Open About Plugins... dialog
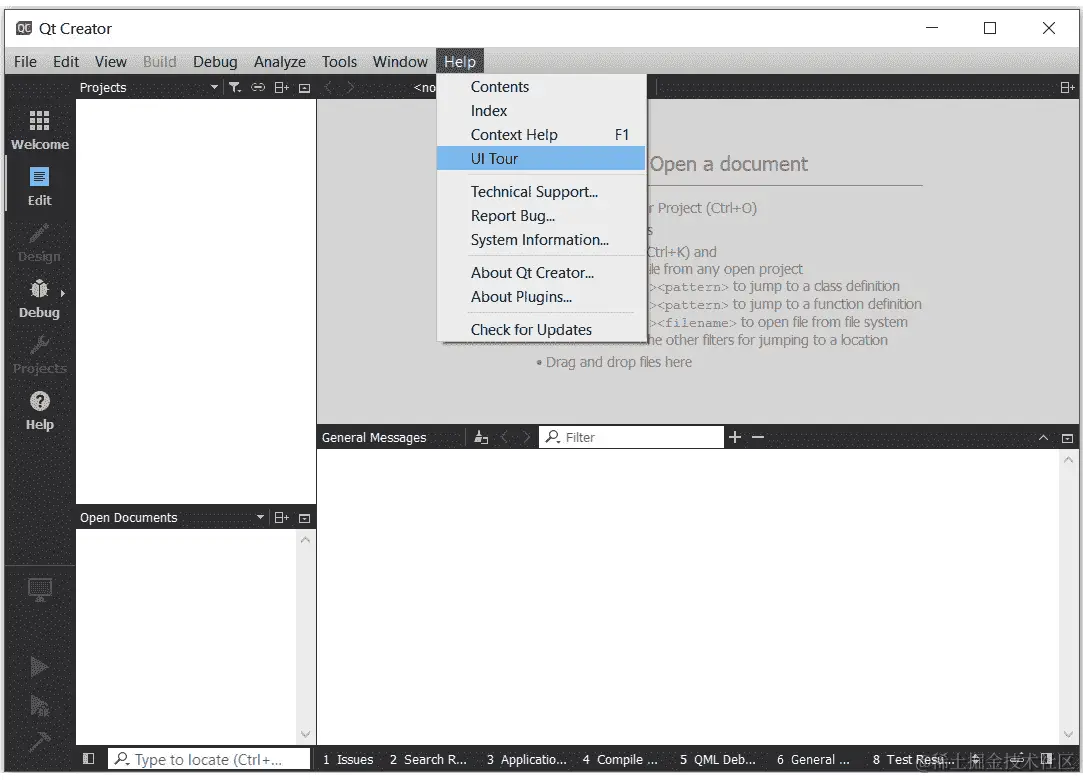Viewport: 1083px width, 780px height. (x=541, y=296)
